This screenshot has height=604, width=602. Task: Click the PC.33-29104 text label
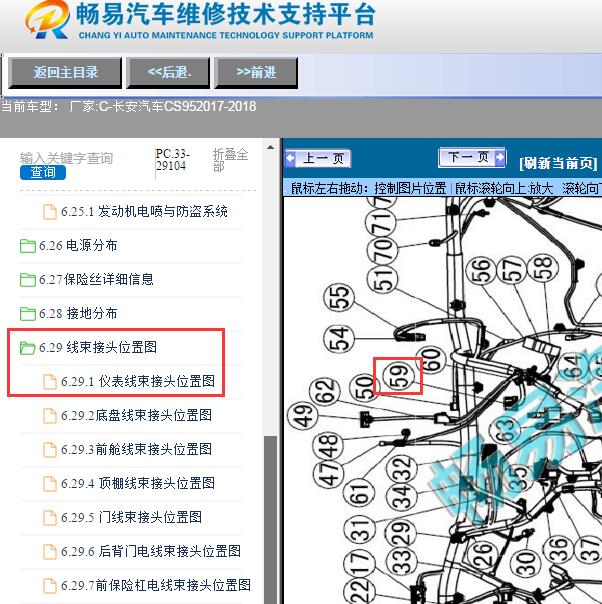click(x=173, y=159)
